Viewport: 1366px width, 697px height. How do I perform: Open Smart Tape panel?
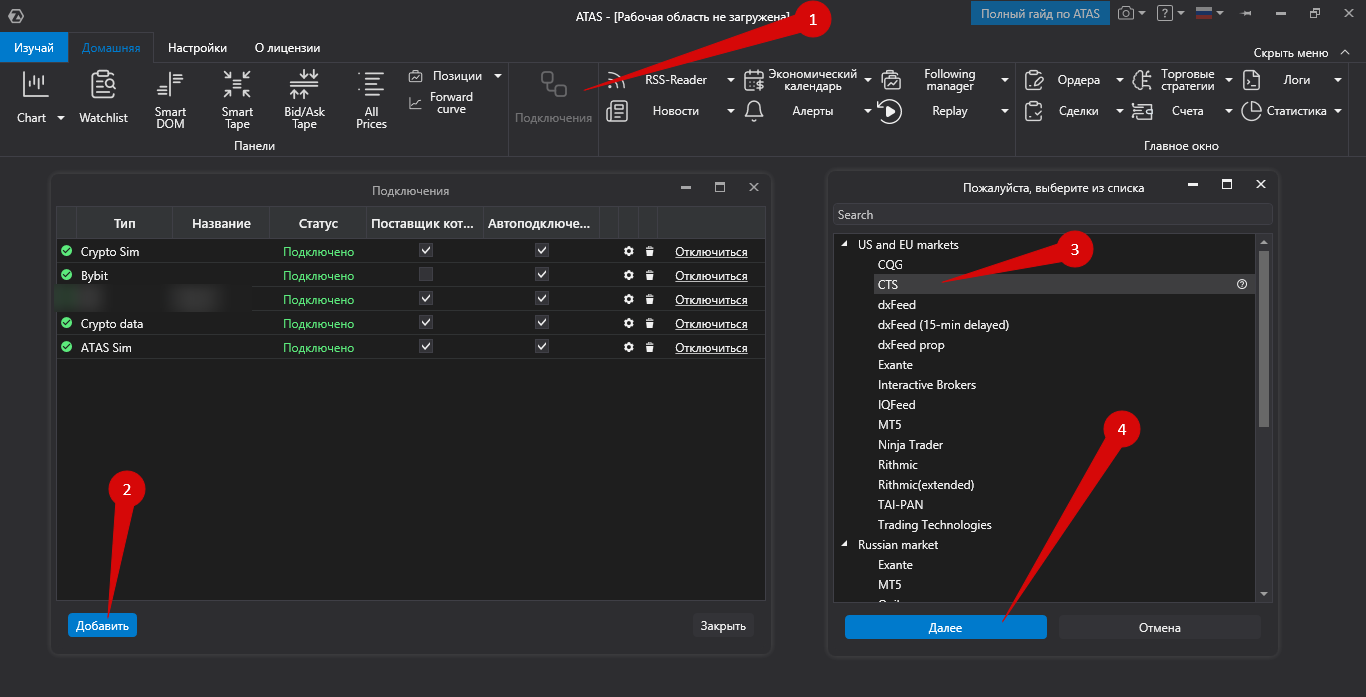click(237, 100)
